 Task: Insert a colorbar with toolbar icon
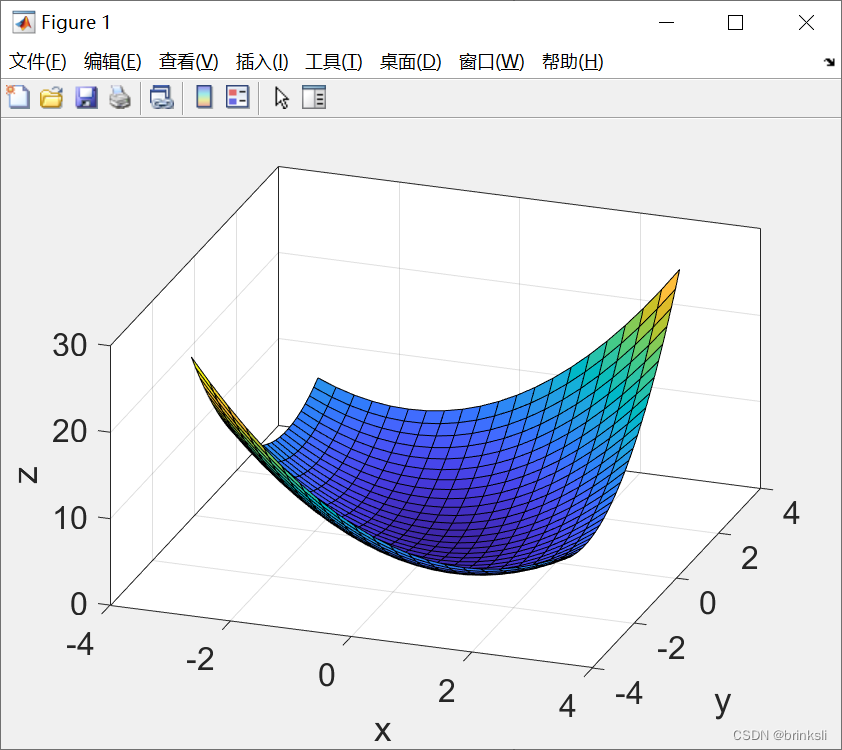point(204,97)
